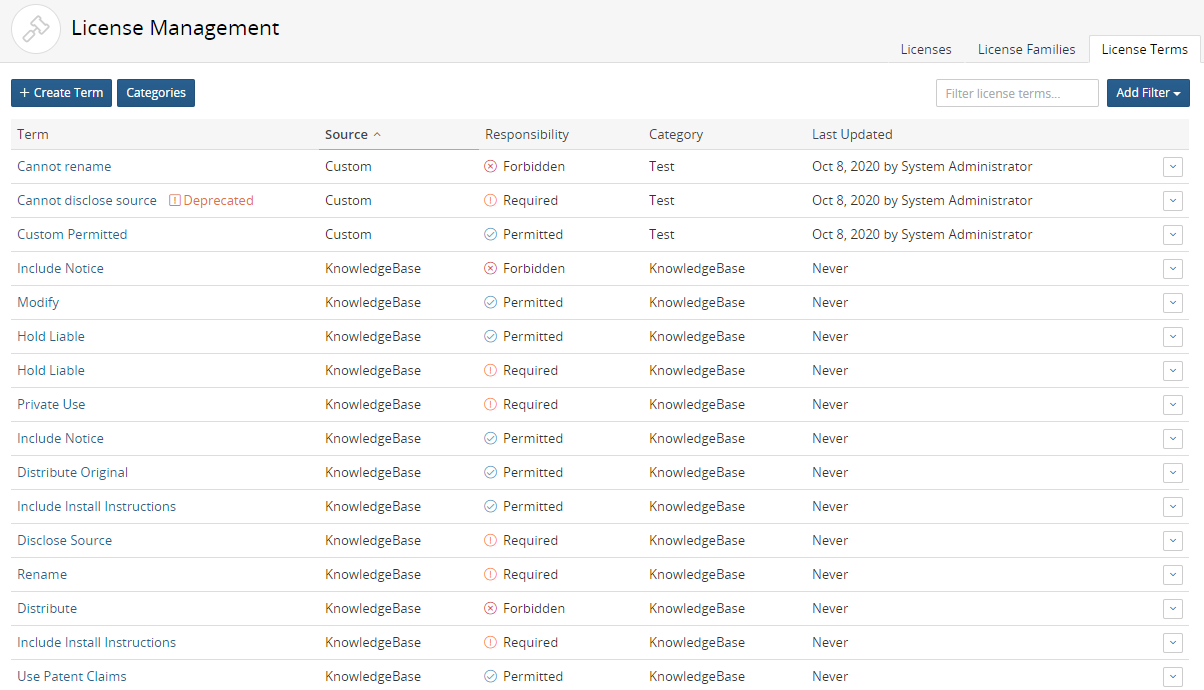Click the gavel License Management icon

click(35, 28)
